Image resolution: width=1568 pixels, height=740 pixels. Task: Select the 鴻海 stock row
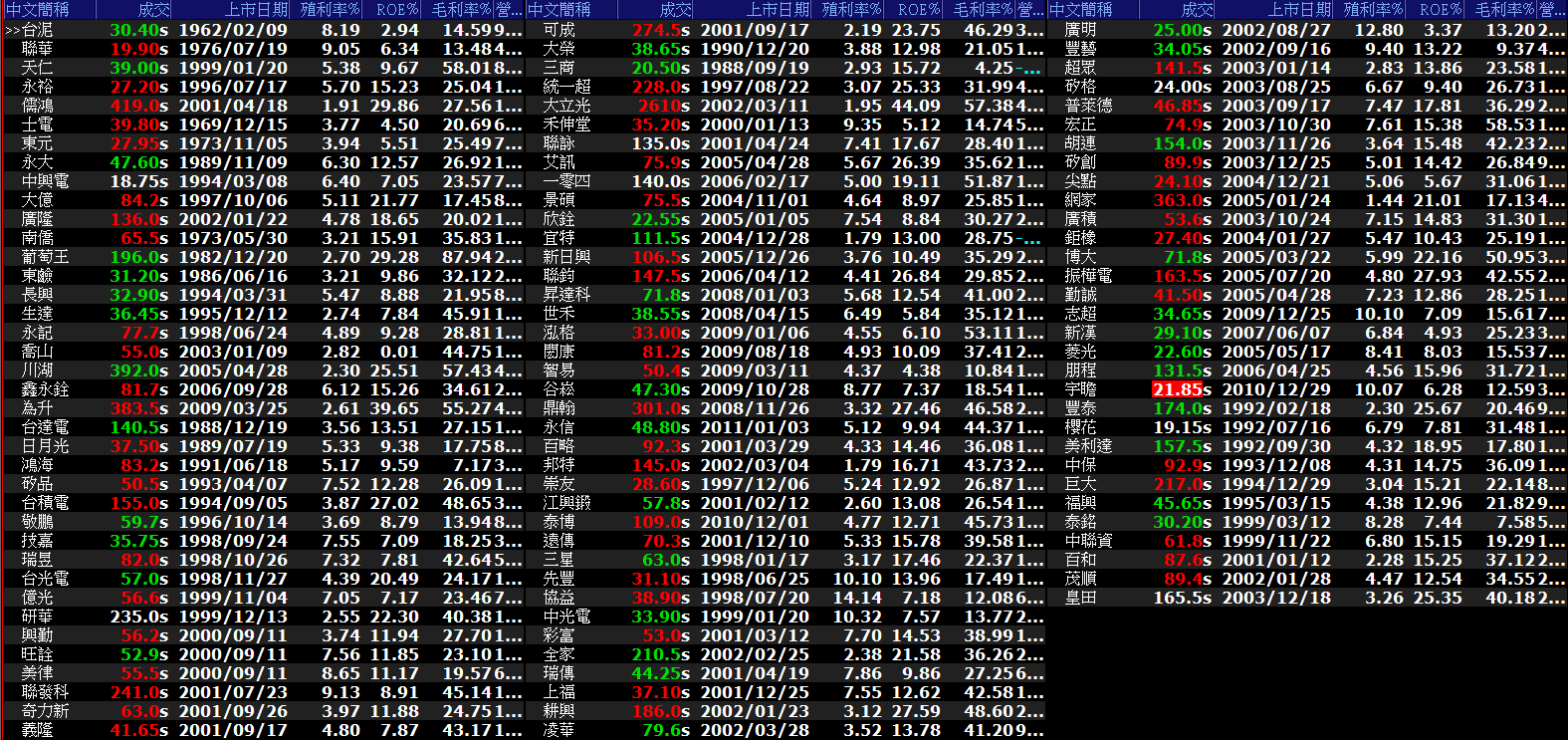(x=38, y=465)
